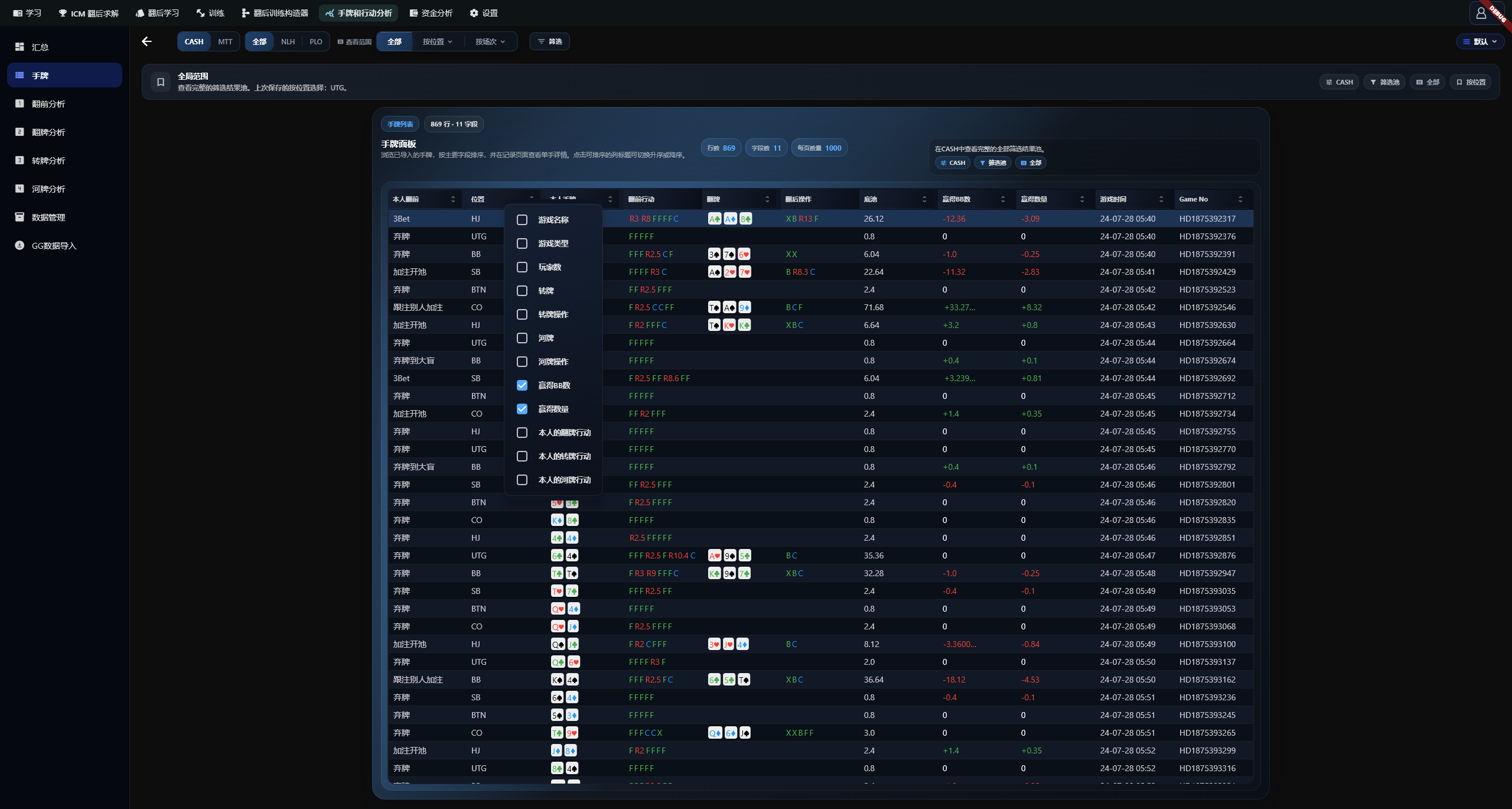Open 翻牌分析 in the sidebar
1512x809 pixels.
(x=64, y=132)
